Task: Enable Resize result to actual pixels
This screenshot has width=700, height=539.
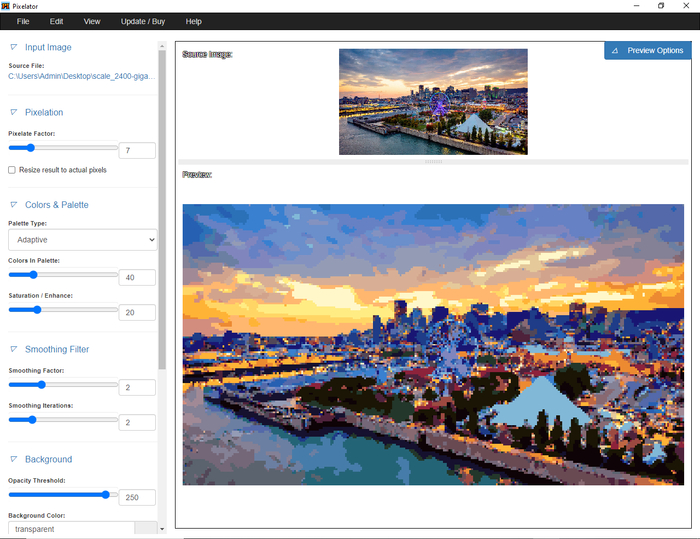Action: (x=12, y=170)
